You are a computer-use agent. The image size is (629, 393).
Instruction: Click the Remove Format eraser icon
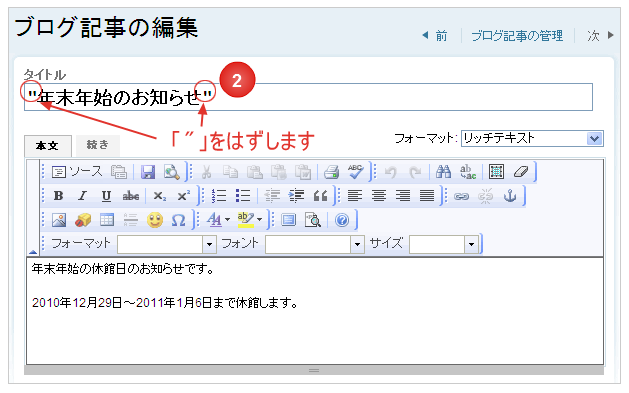pos(521,172)
